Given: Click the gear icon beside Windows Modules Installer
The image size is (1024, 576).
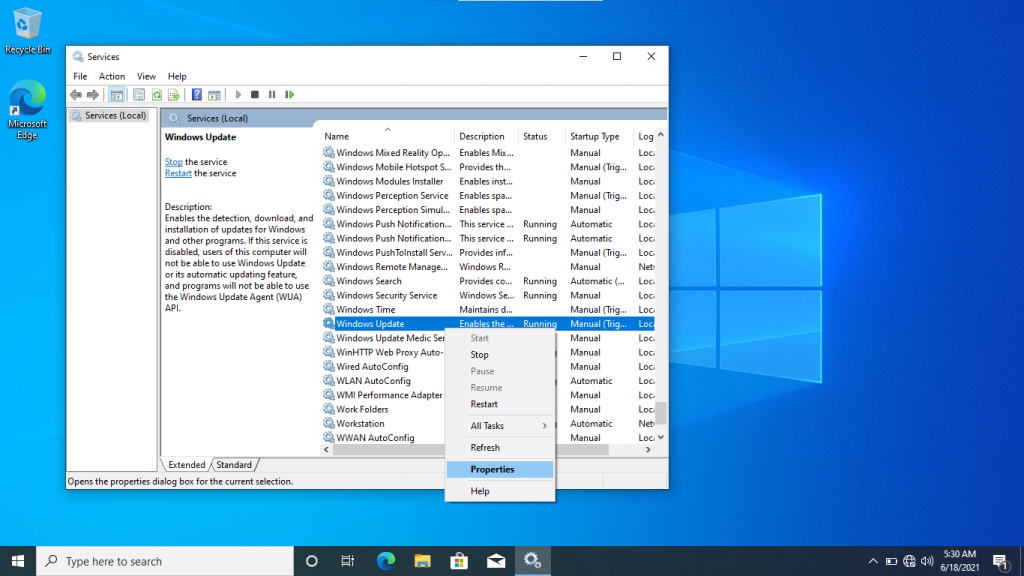Looking at the screenshot, I should 328,182.
